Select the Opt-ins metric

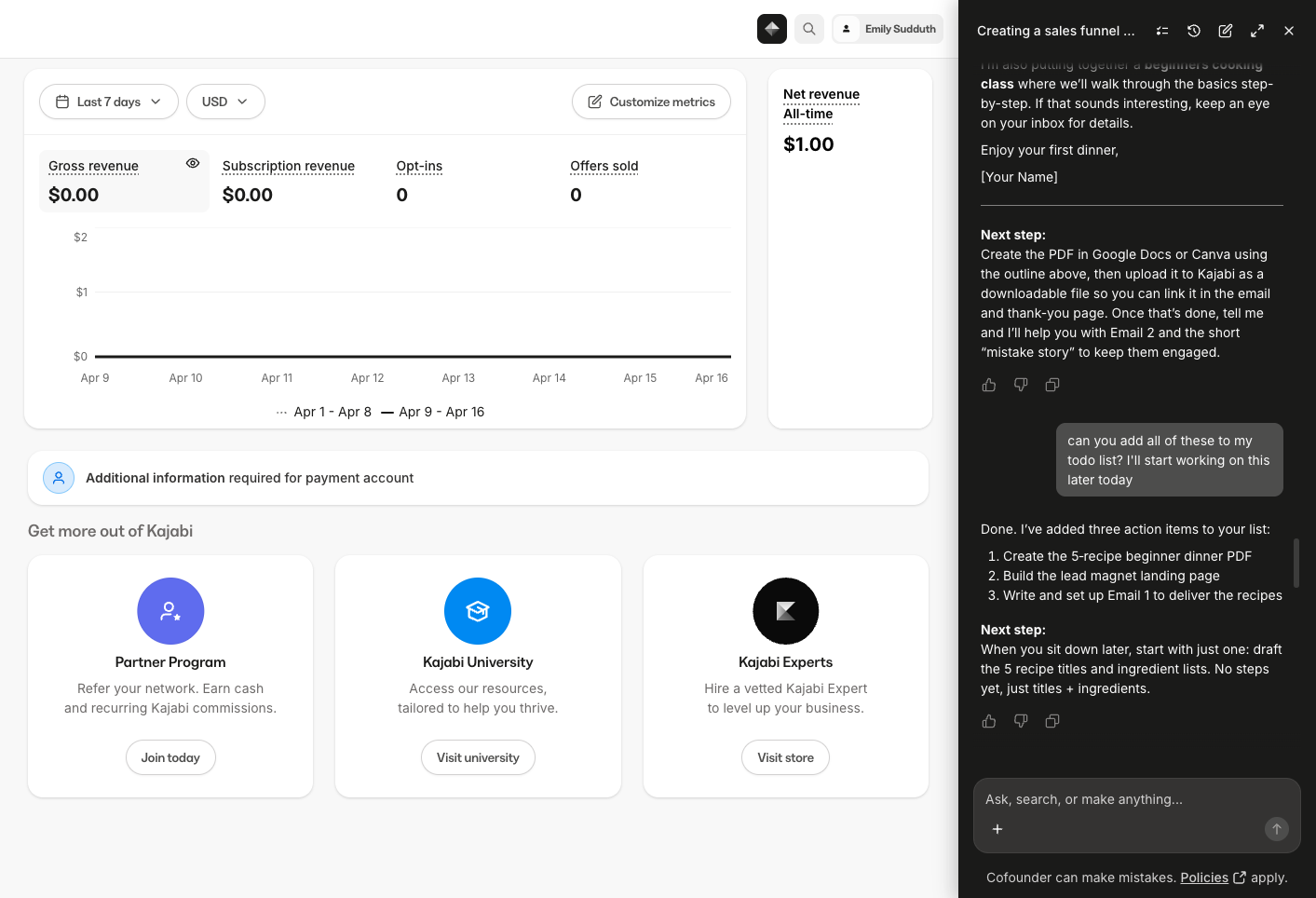click(x=418, y=166)
